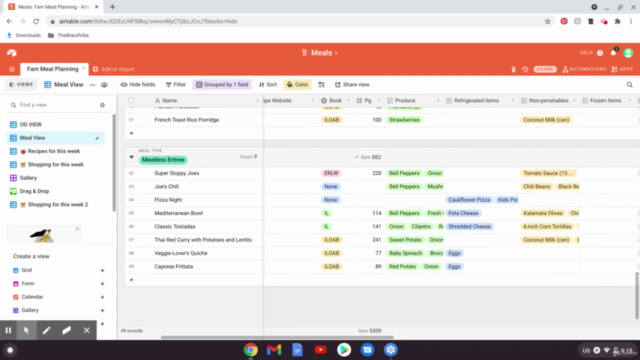Open the Help question mark icon
This screenshot has height=360, width=640.
tap(600, 53)
